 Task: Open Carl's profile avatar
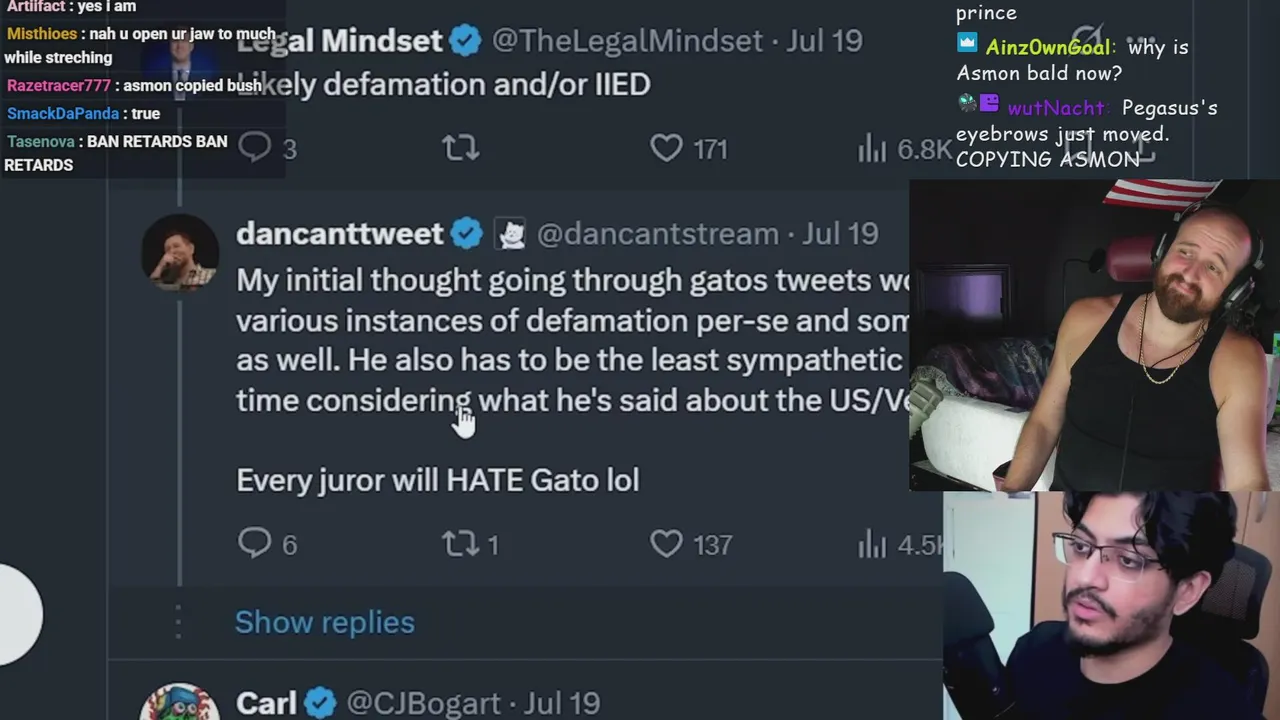click(180, 702)
